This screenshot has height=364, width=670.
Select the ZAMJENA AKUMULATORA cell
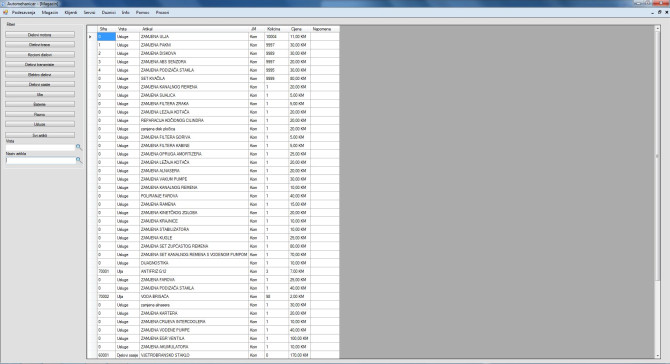[194, 347]
